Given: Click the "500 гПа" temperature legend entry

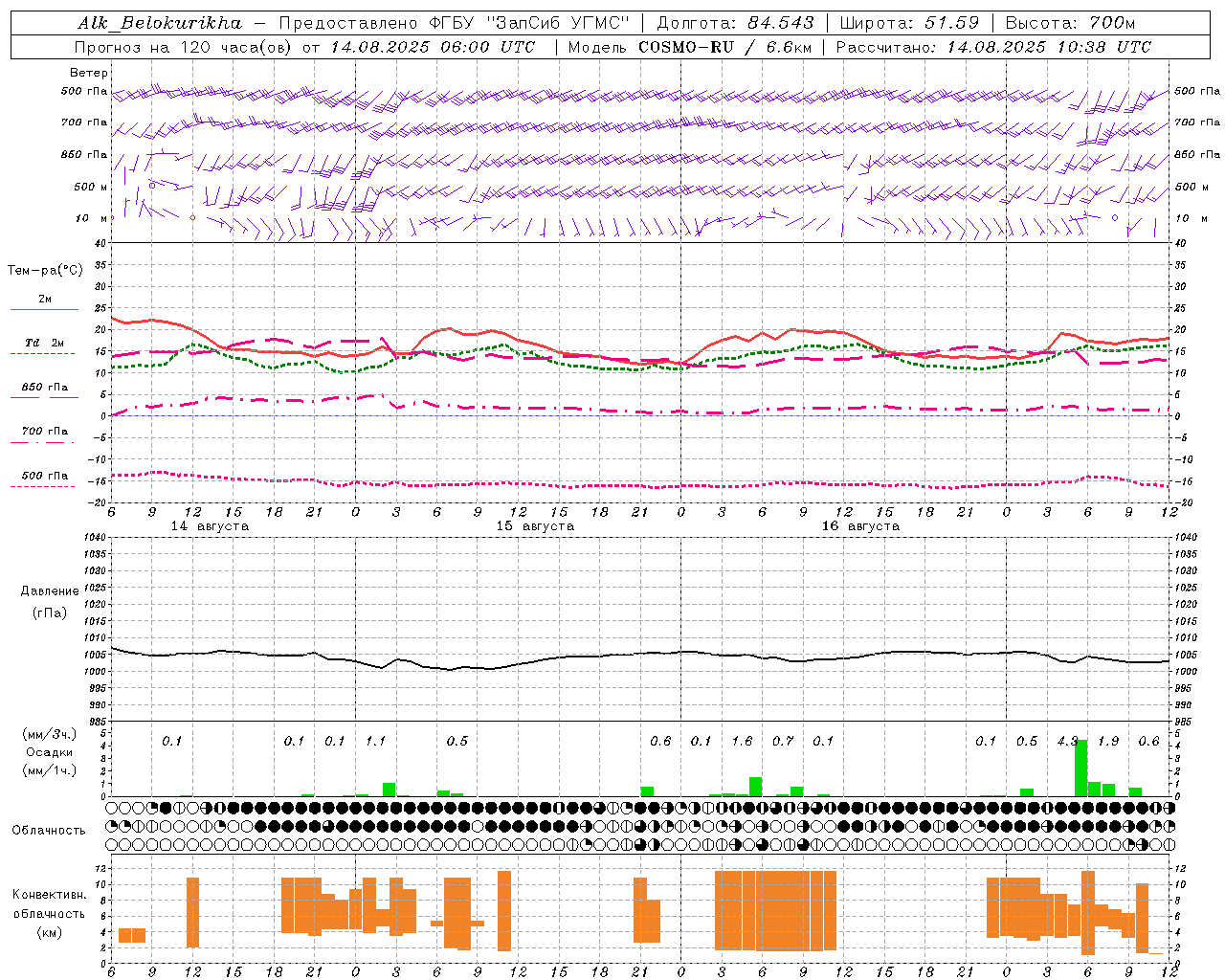Looking at the screenshot, I should click(45, 476).
